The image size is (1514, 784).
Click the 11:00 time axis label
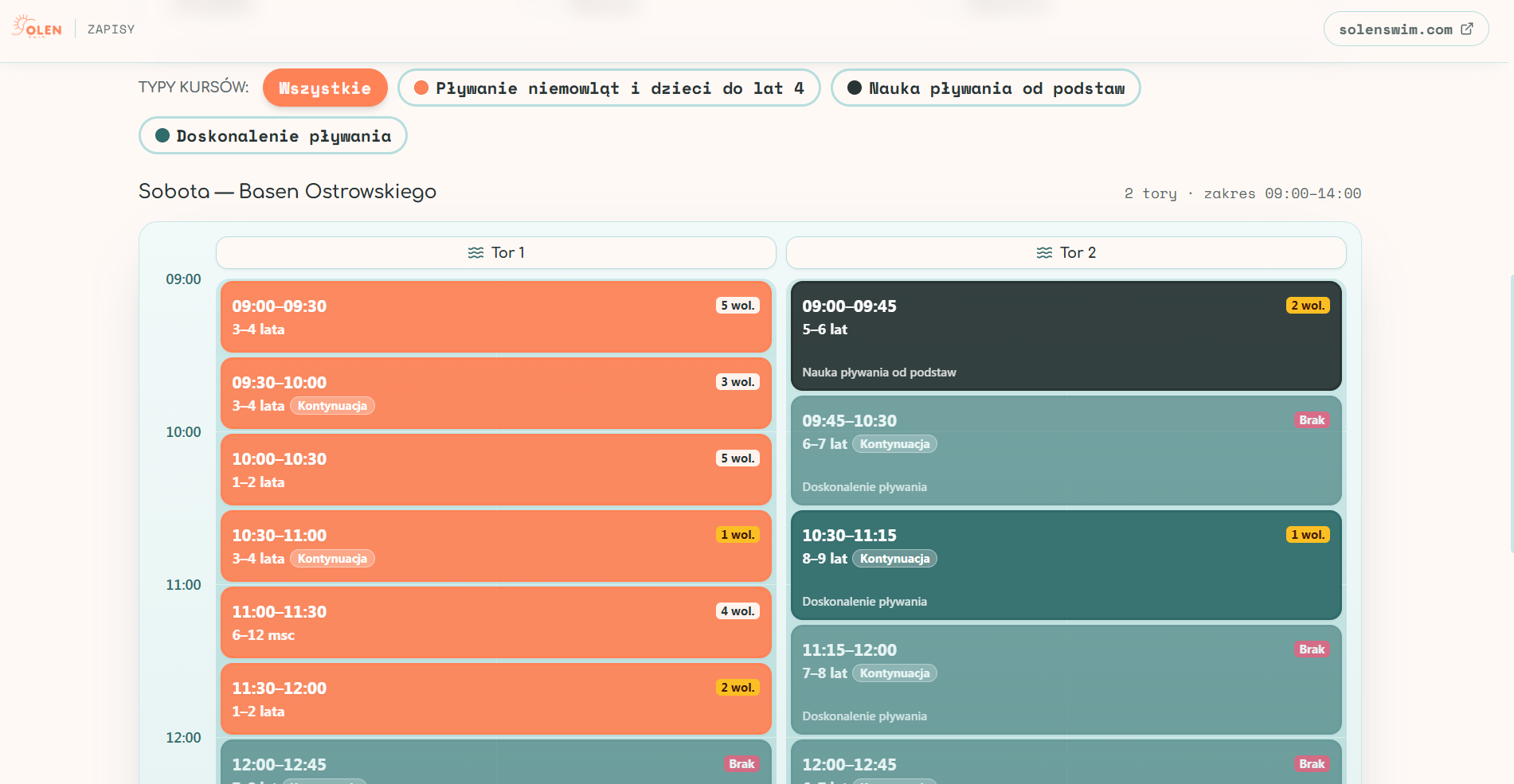183,585
